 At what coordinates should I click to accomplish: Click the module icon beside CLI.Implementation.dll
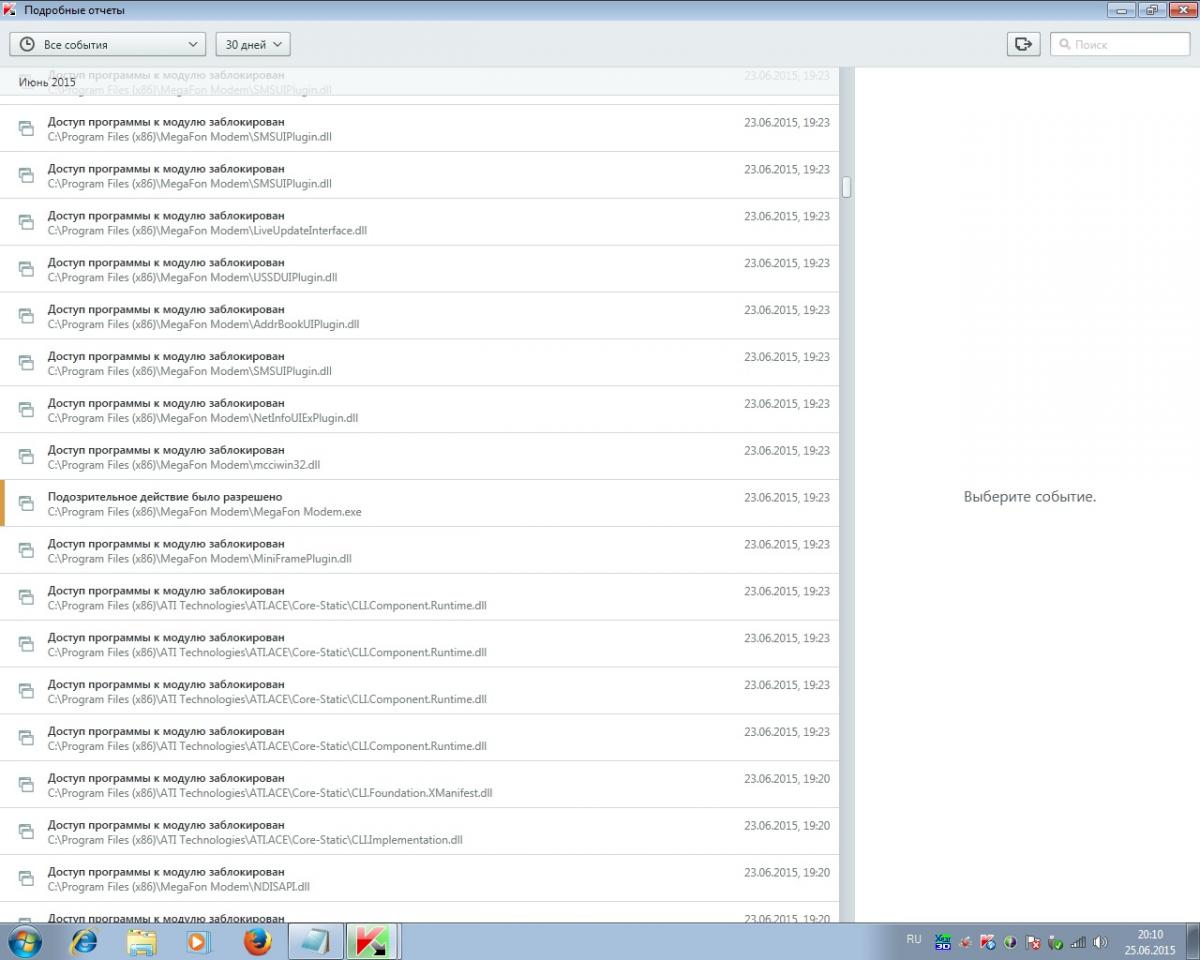click(x=26, y=831)
